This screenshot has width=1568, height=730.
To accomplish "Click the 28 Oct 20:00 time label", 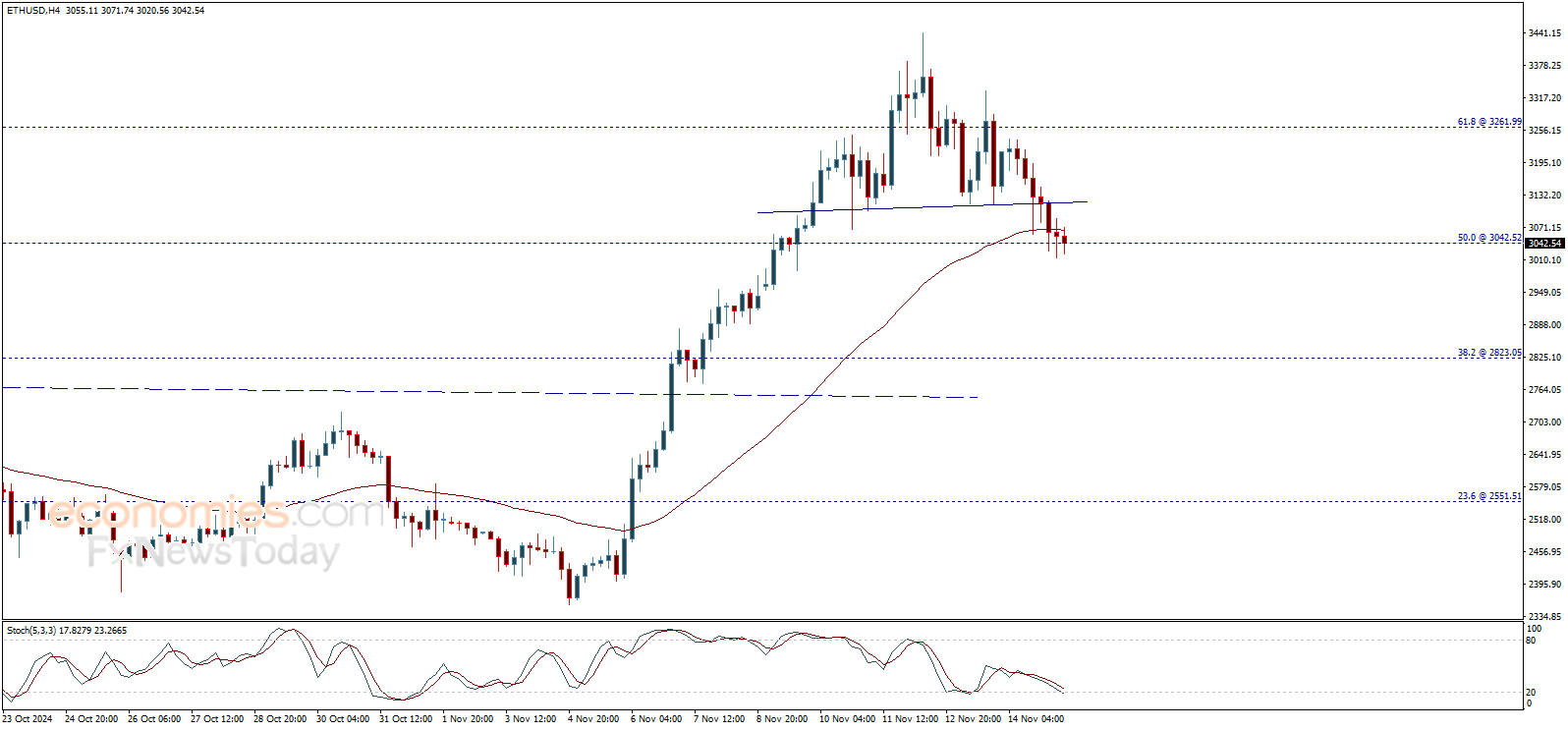I will [280, 719].
